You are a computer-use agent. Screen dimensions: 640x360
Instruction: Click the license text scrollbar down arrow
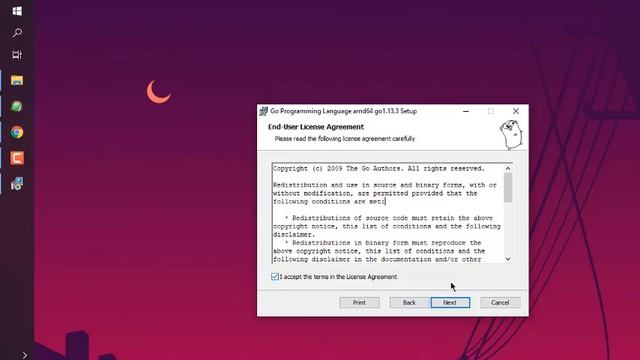tap(508, 259)
